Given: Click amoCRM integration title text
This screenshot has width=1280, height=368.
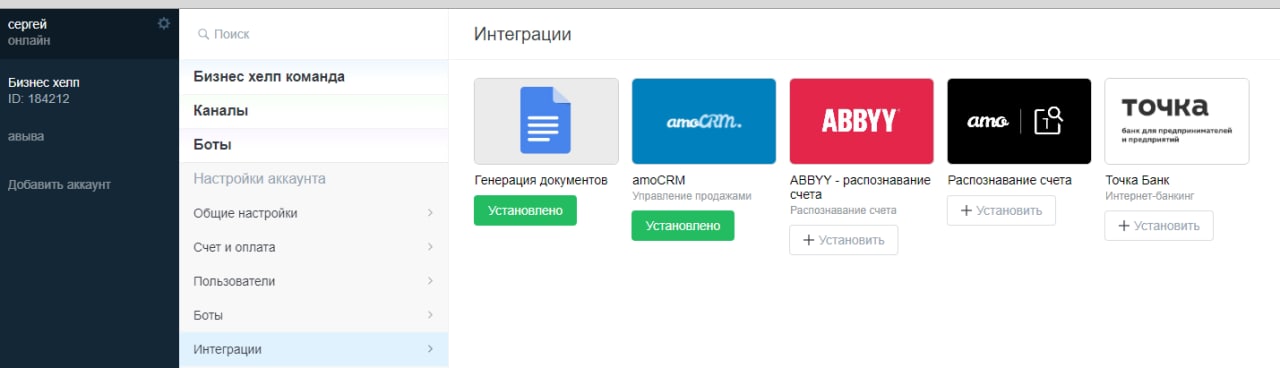Looking at the screenshot, I should 659,180.
